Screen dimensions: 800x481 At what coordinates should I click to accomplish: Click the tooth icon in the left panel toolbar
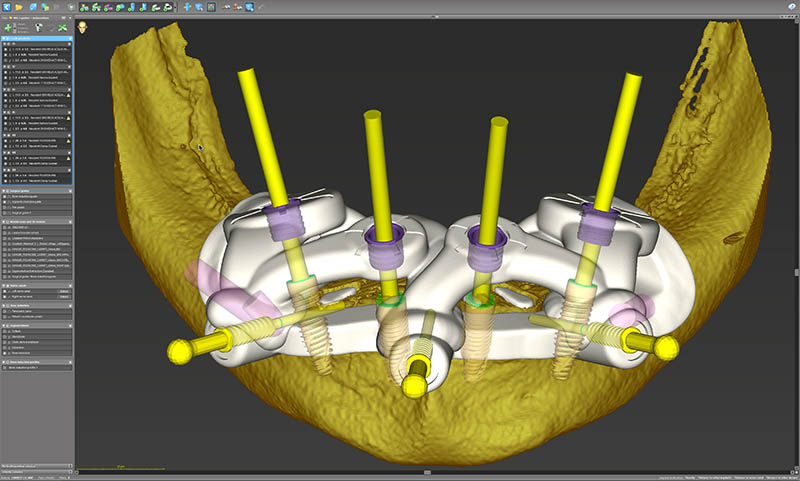click(38, 27)
